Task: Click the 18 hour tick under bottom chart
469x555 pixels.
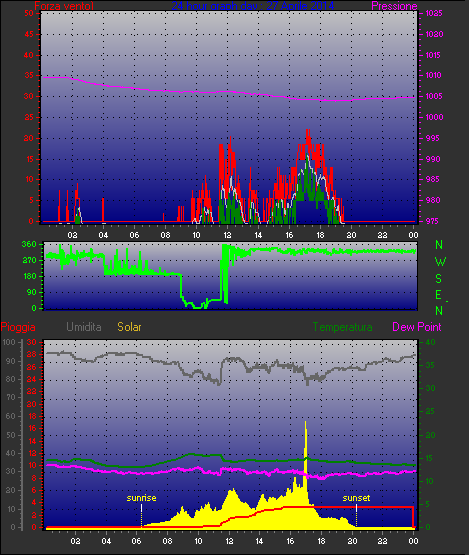Action: click(321, 541)
